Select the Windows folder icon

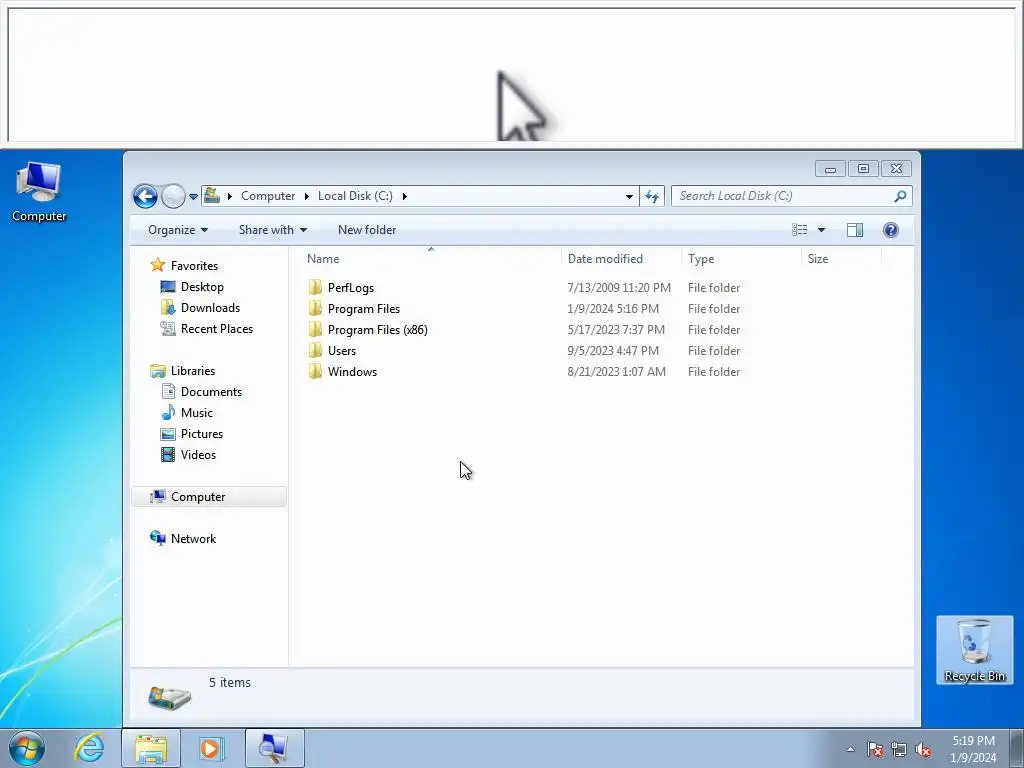pyautogui.click(x=315, y=371)
